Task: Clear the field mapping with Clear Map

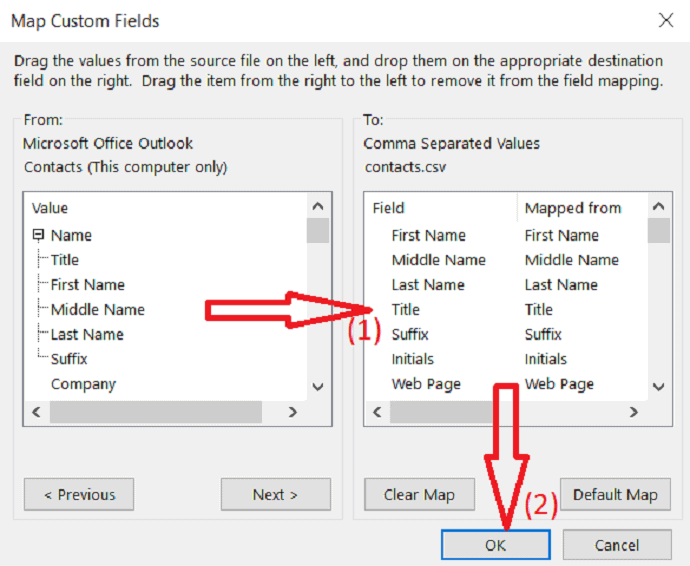Action: 419,495
